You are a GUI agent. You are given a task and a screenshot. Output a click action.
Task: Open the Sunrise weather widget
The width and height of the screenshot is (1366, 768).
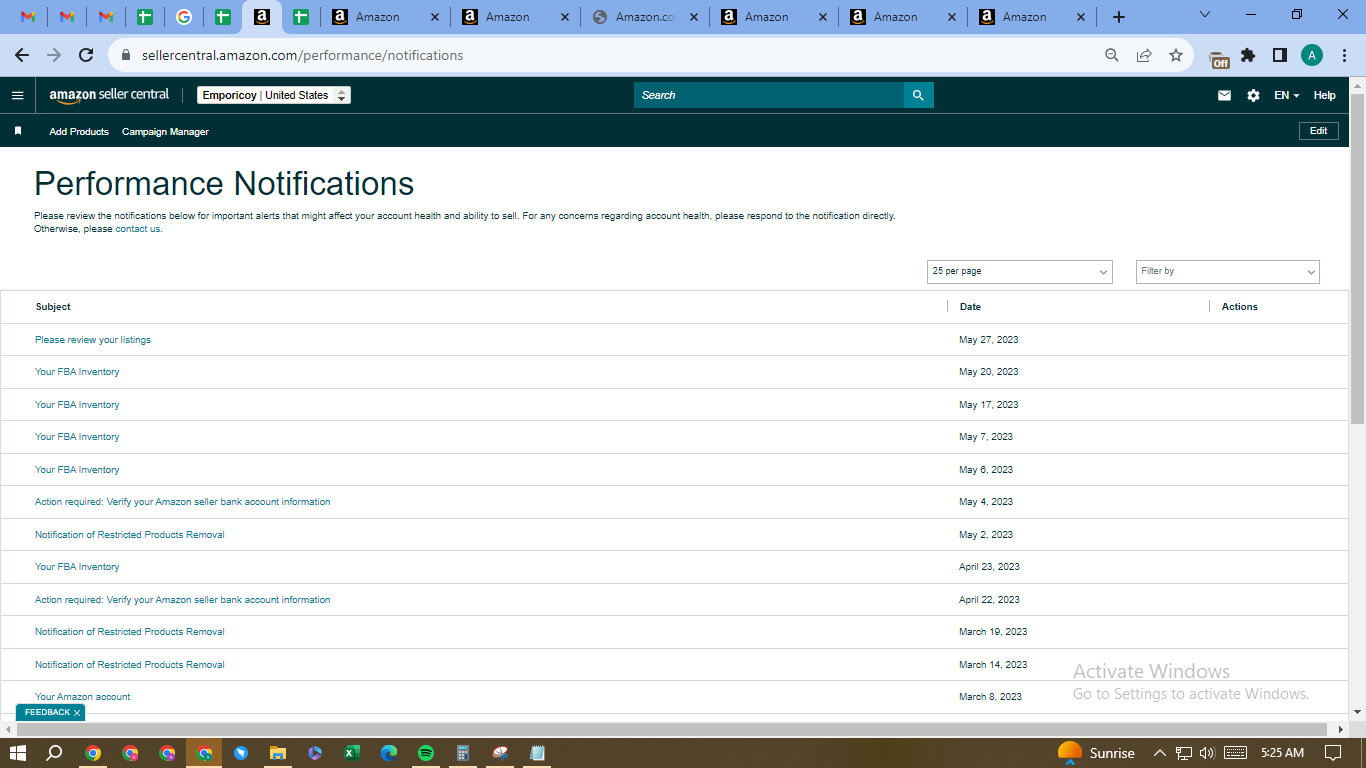(1096, 753)
